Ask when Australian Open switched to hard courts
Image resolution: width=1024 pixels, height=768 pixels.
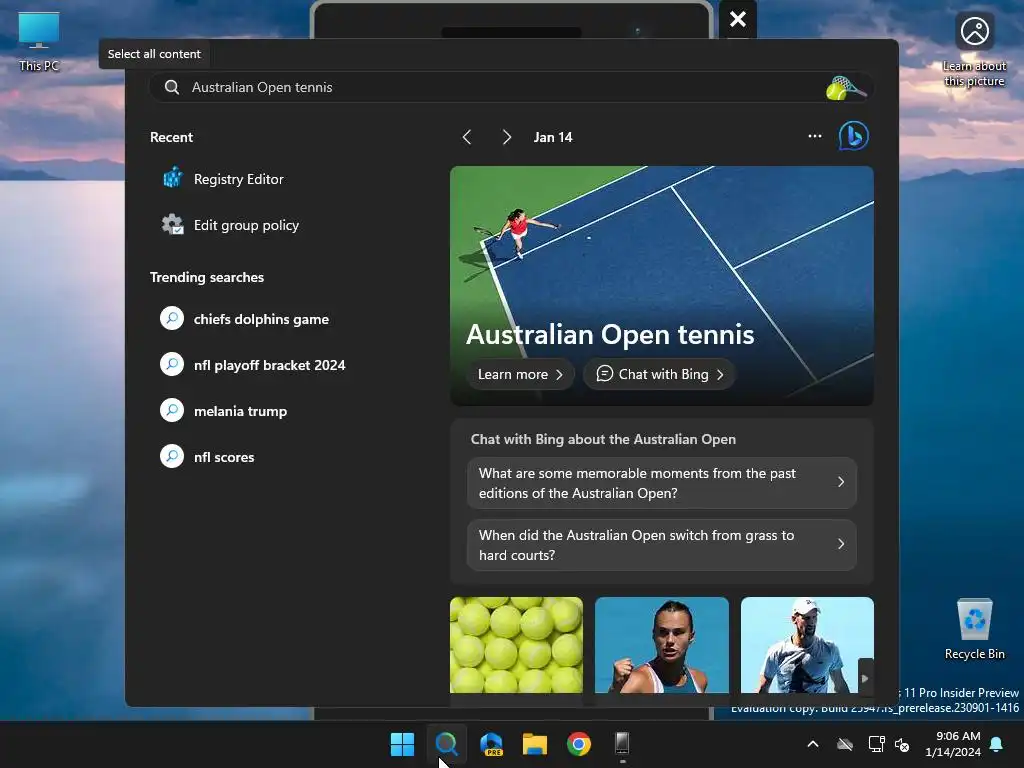tap(662, 545)
